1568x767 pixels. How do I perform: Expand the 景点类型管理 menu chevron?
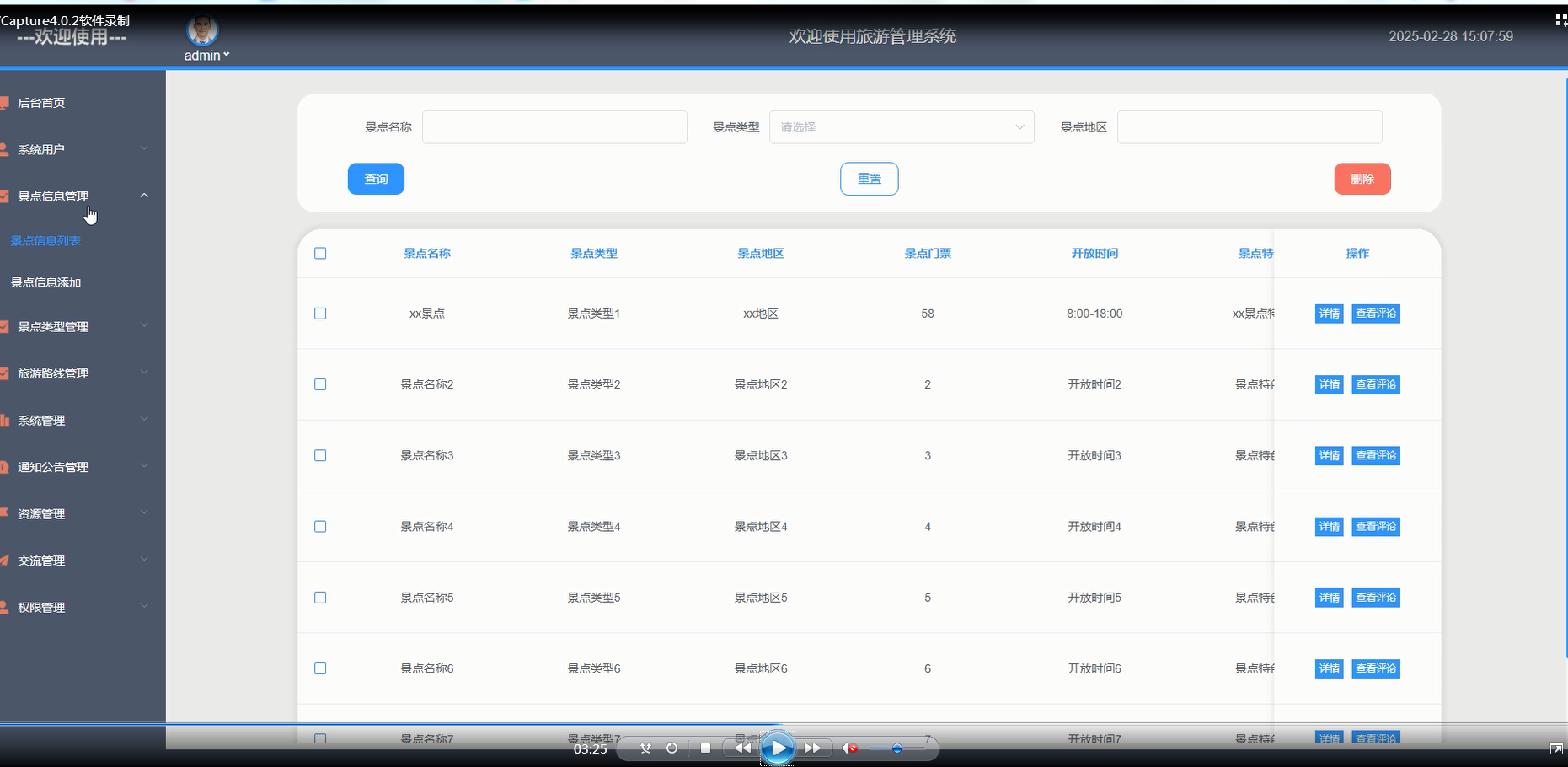click(144, 325)
